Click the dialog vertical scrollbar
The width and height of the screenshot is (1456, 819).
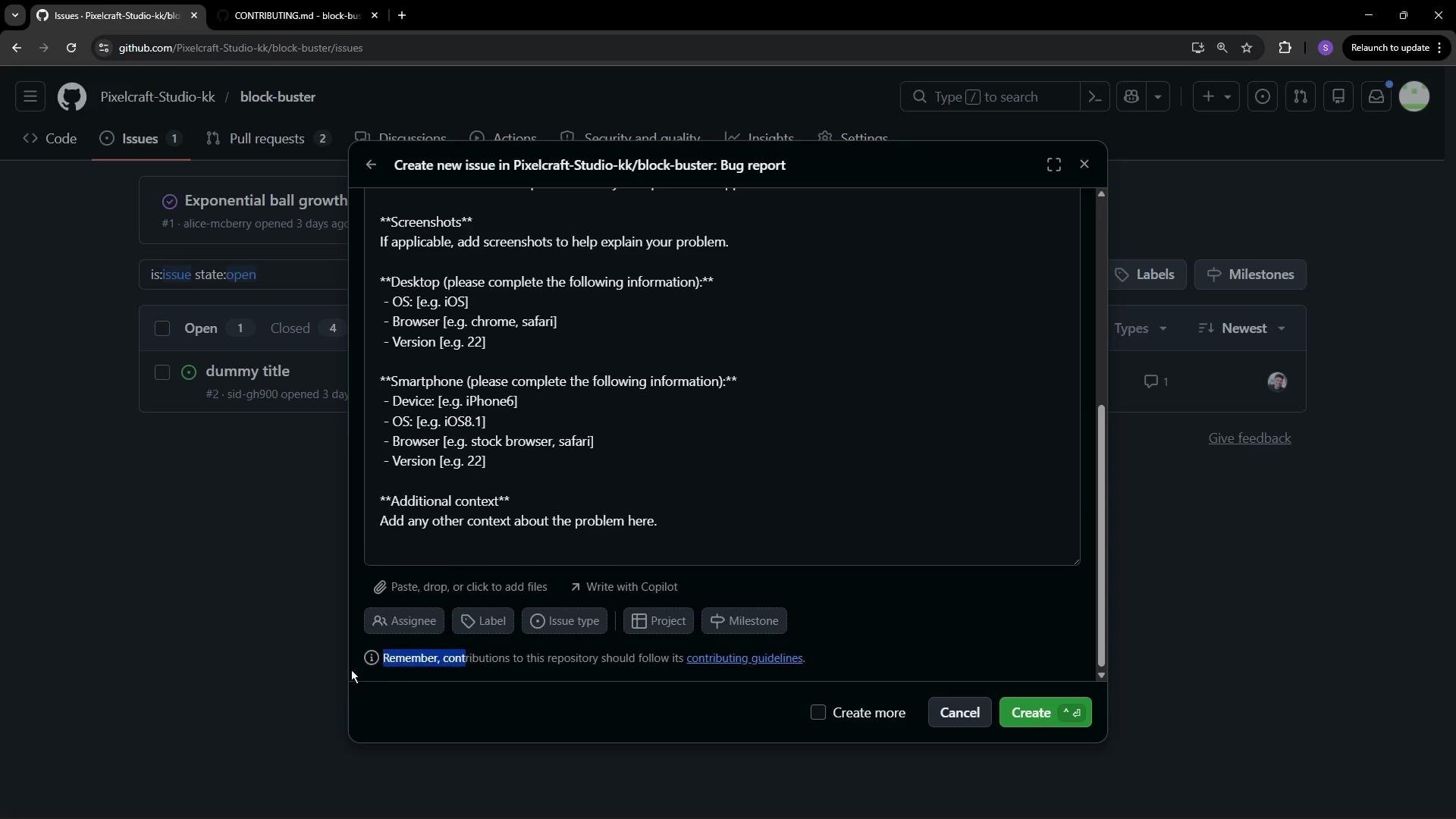[1101, 535]
